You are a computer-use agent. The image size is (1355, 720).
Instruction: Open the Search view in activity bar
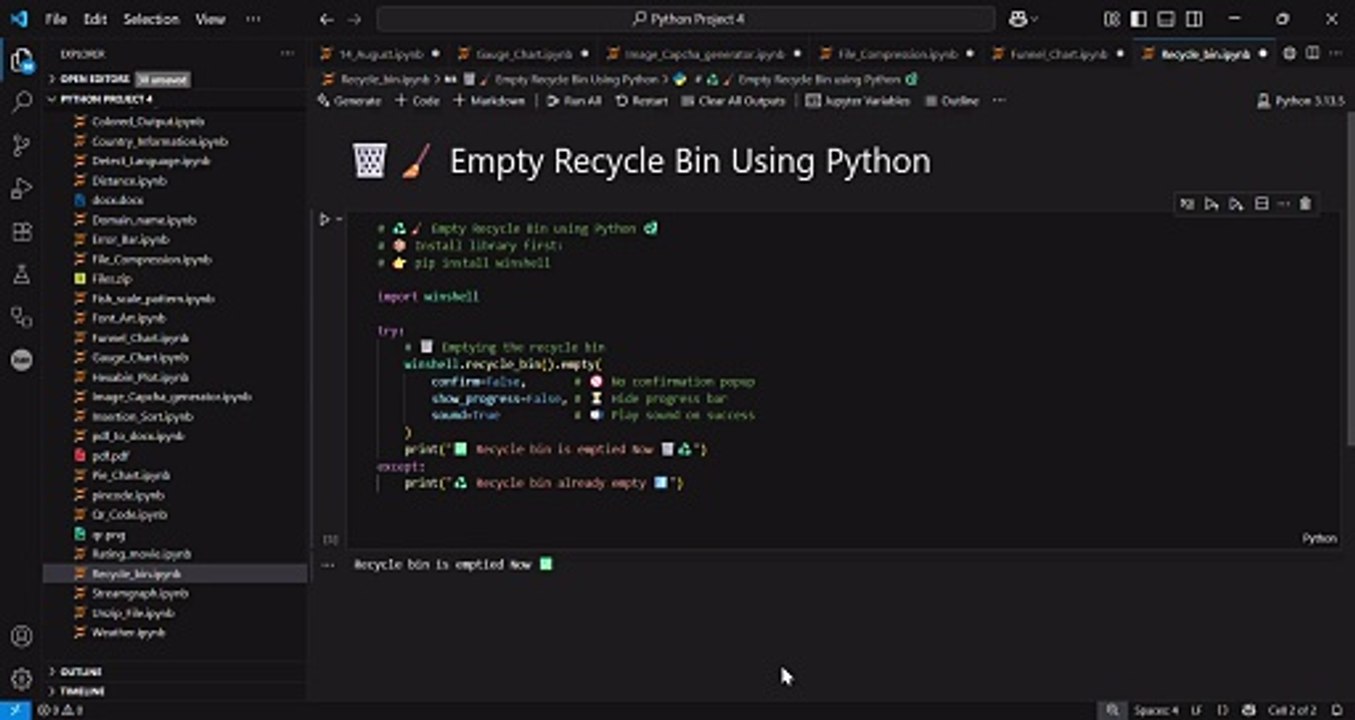21,102
